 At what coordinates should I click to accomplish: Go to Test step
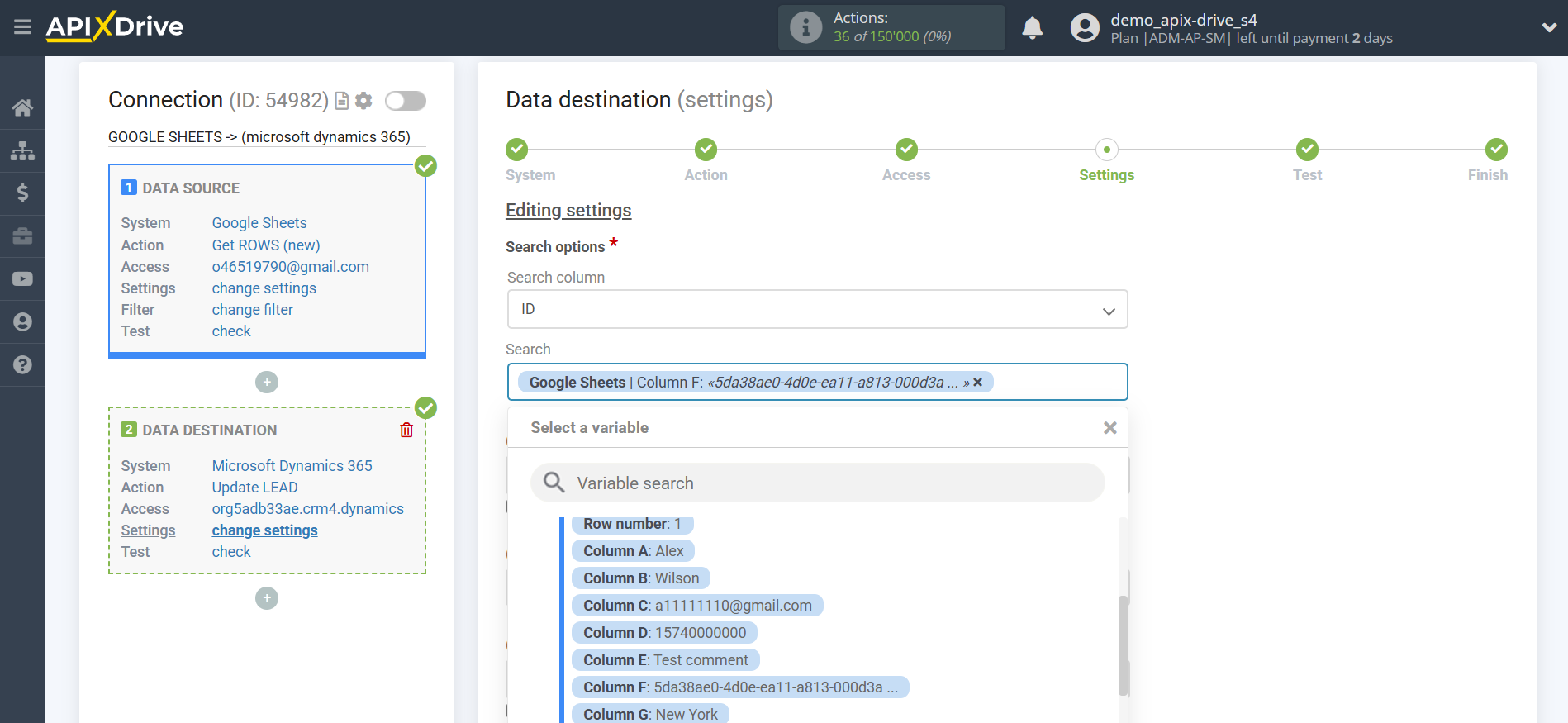pyautogui.click(x=1308, y=150)
